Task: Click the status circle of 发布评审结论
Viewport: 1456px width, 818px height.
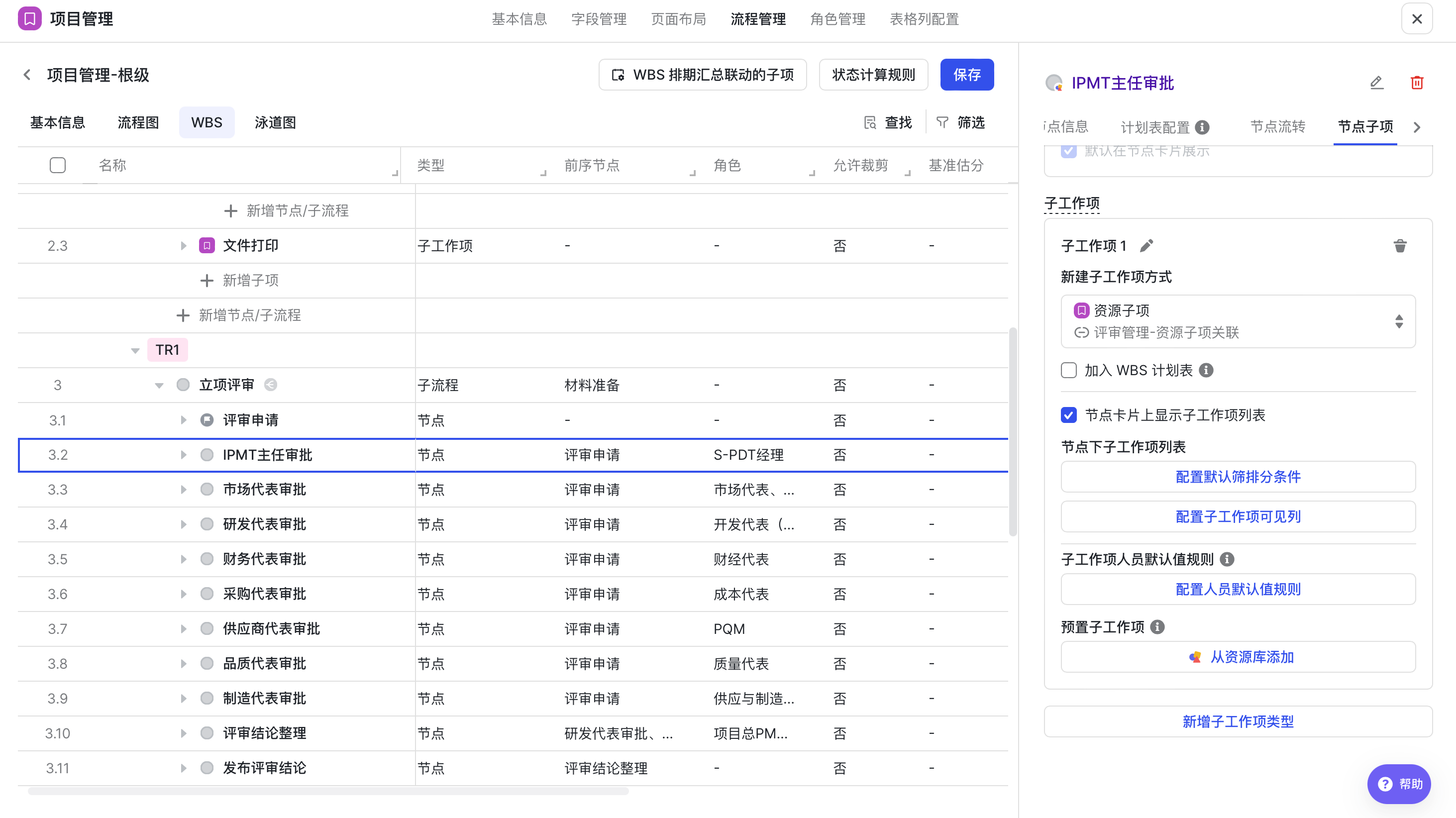Action: coord(207,768)
